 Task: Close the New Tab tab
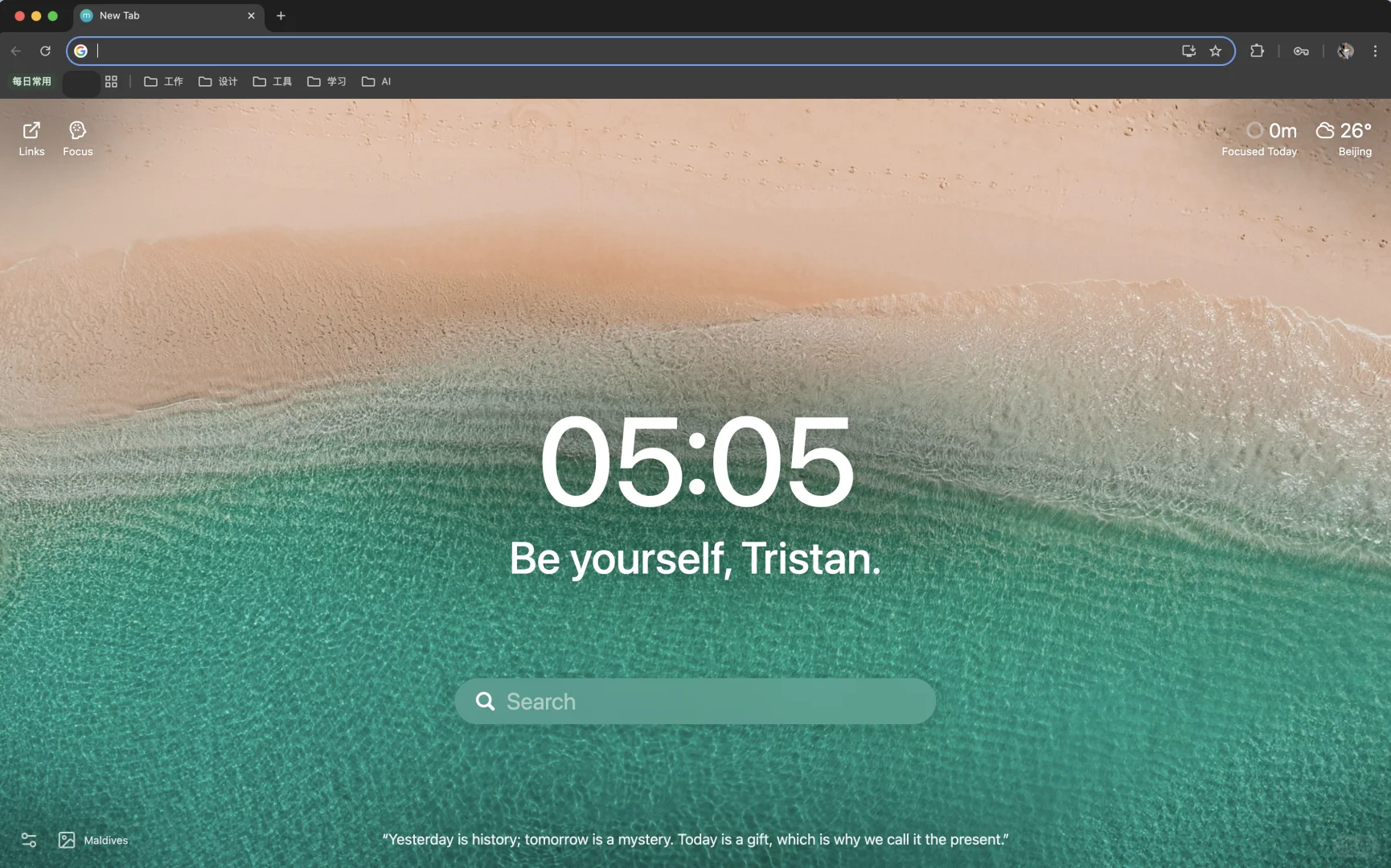pyautogui.click(x=251, y=15)
